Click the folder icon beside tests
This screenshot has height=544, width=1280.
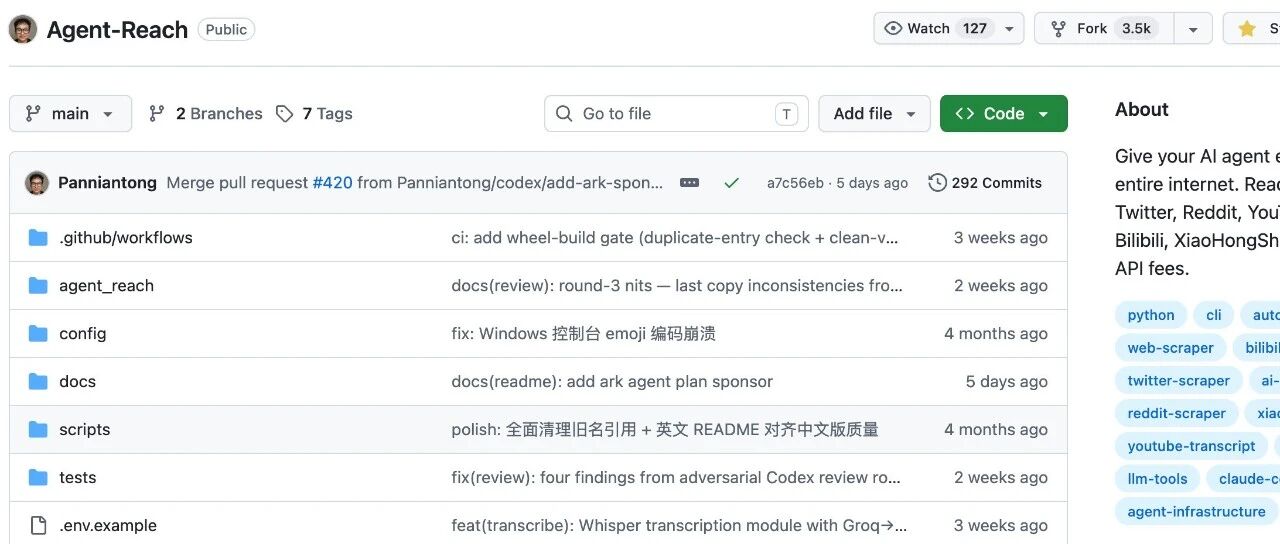(38, 477)
